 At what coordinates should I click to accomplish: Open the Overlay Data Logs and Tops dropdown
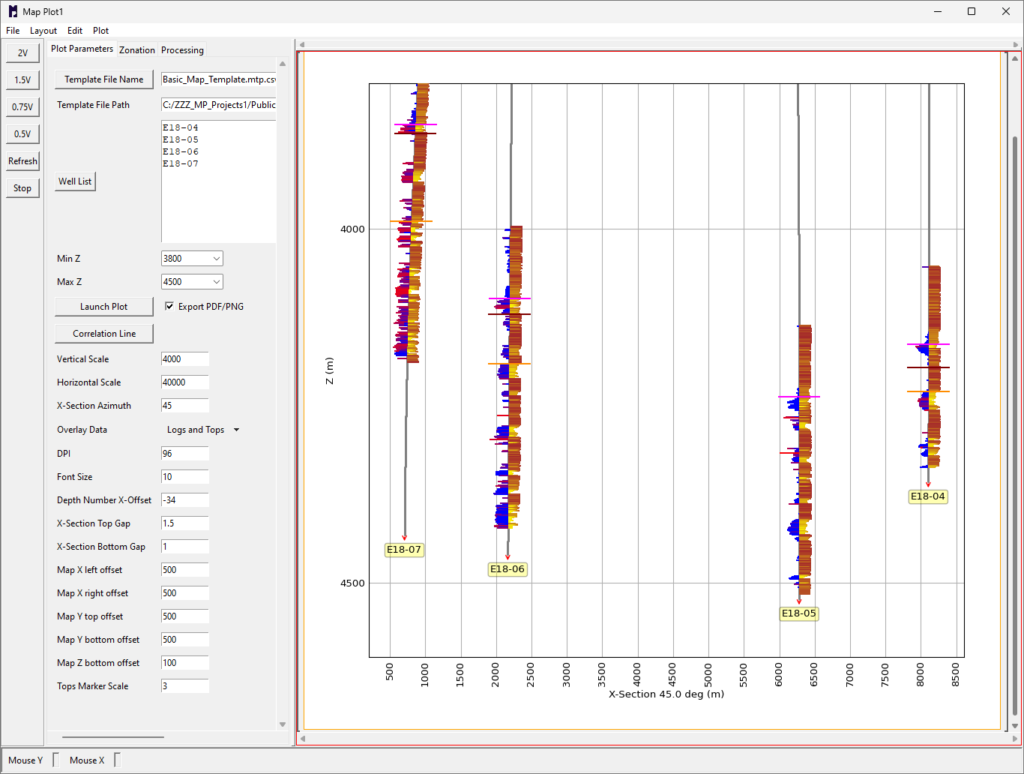(203, 430)
